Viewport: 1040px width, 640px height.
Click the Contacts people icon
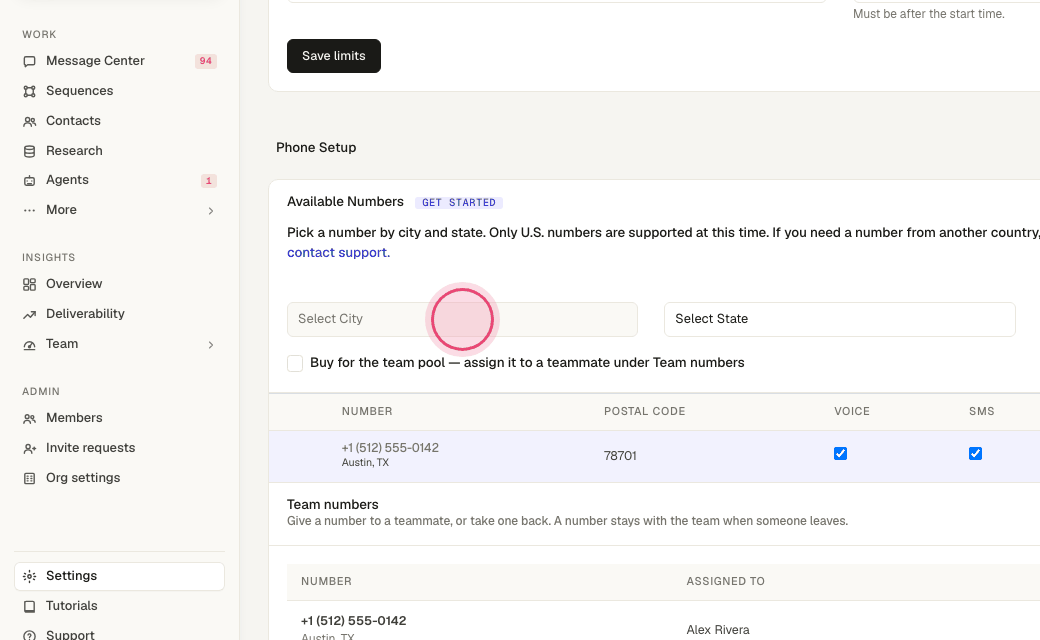(x=29, y=121)
